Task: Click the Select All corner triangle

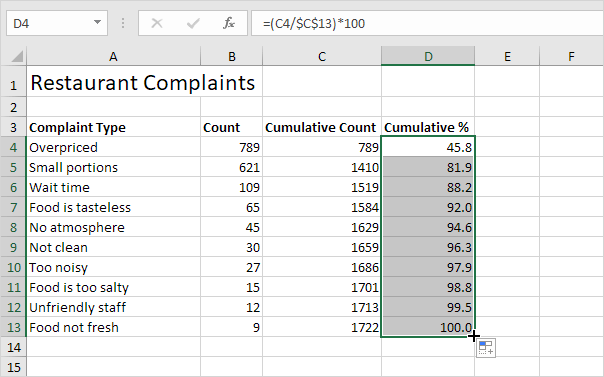Action: [x=17, y=56]
